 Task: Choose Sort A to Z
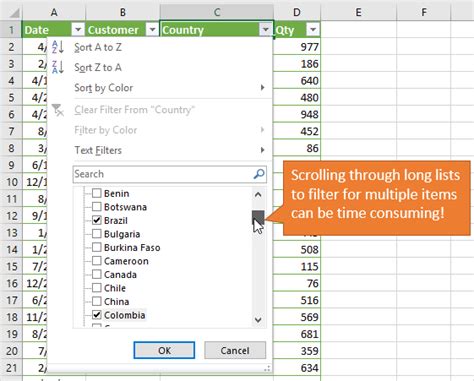click(x=160, y=47)
